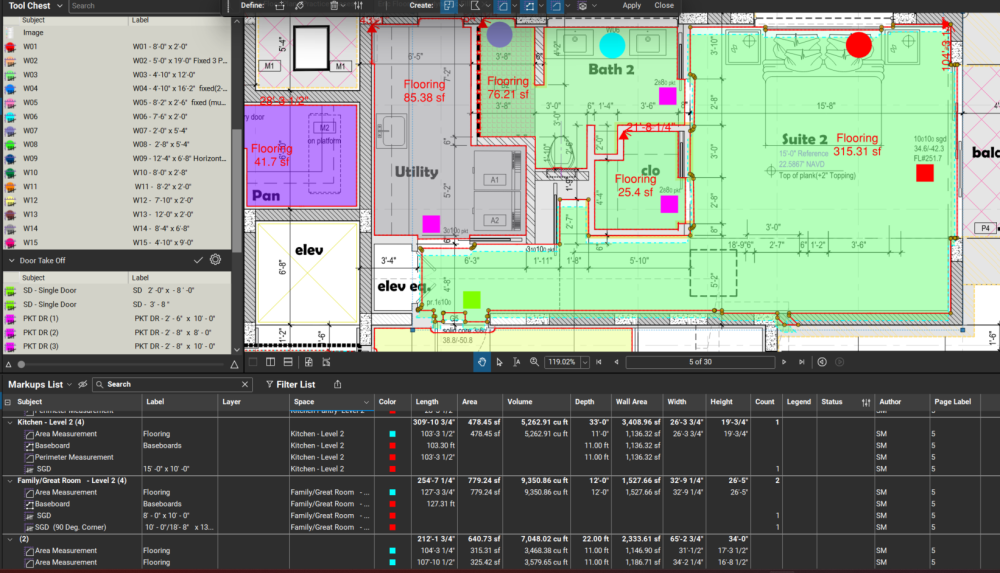Activate the Zoom magnifier tool

(534, 362)
